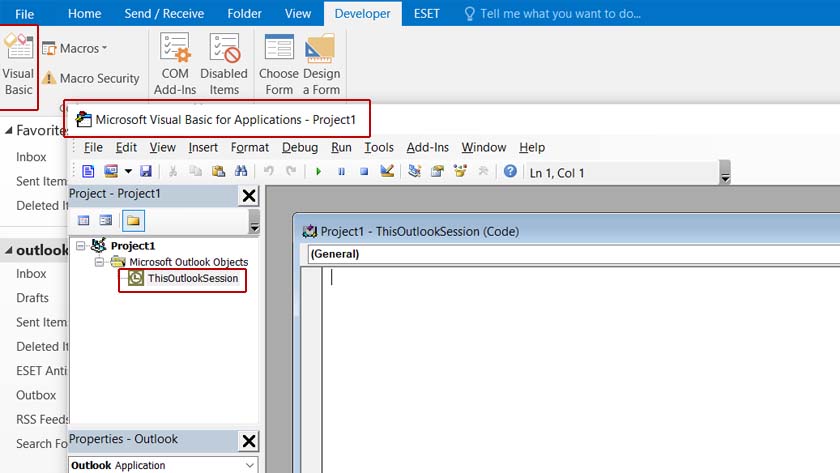Select Microsoft Outlook Objects folder
The image size is (840, 473).
189,262
